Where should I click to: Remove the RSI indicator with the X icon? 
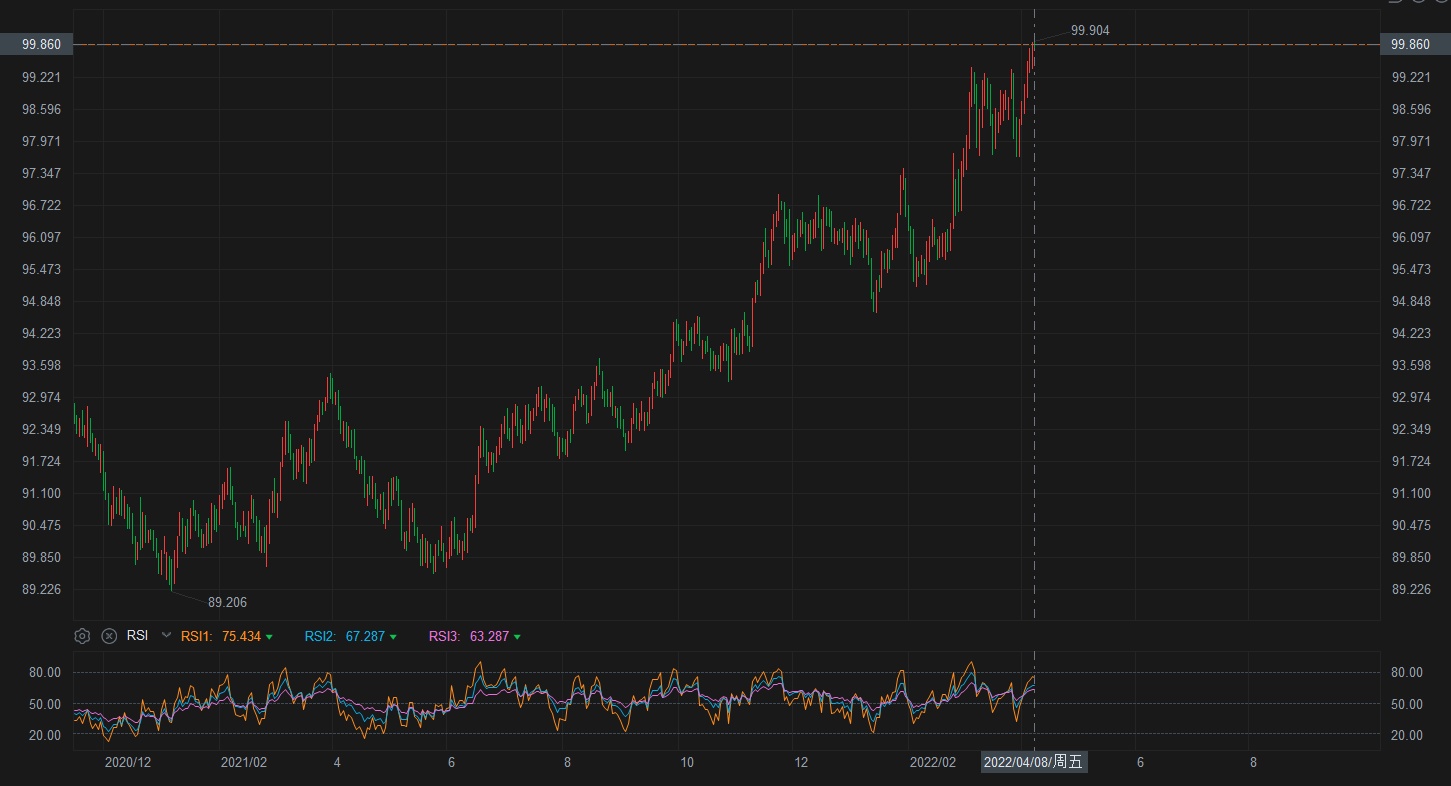(109, 636)
